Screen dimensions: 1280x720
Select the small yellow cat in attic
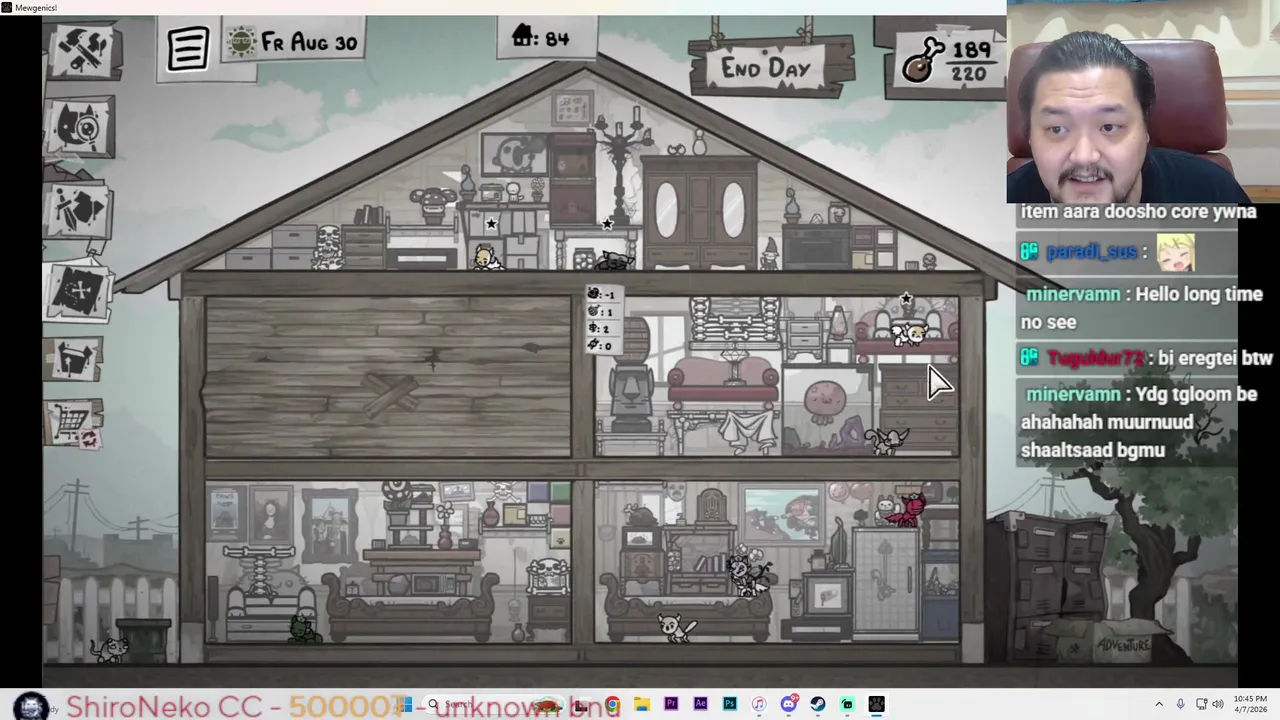coord(486,258)
